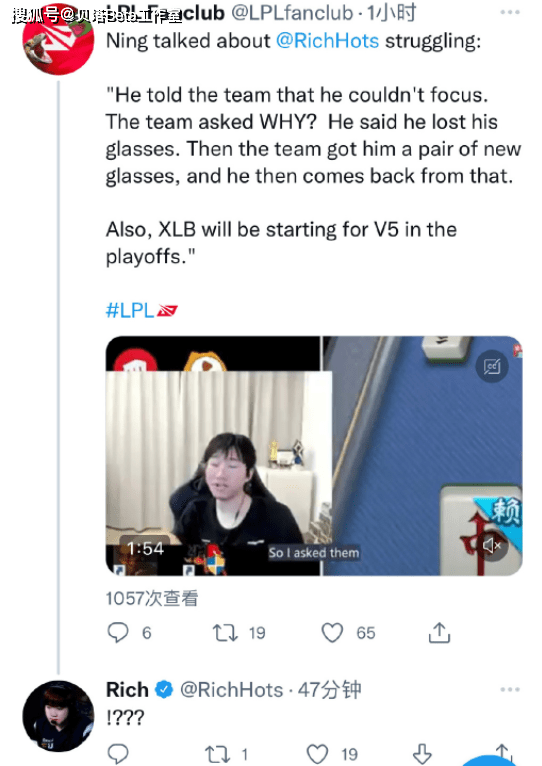Open Rich's profile name
Image resolution: width=542 pixels, height=766 pixels.
[x=127, y=690]
